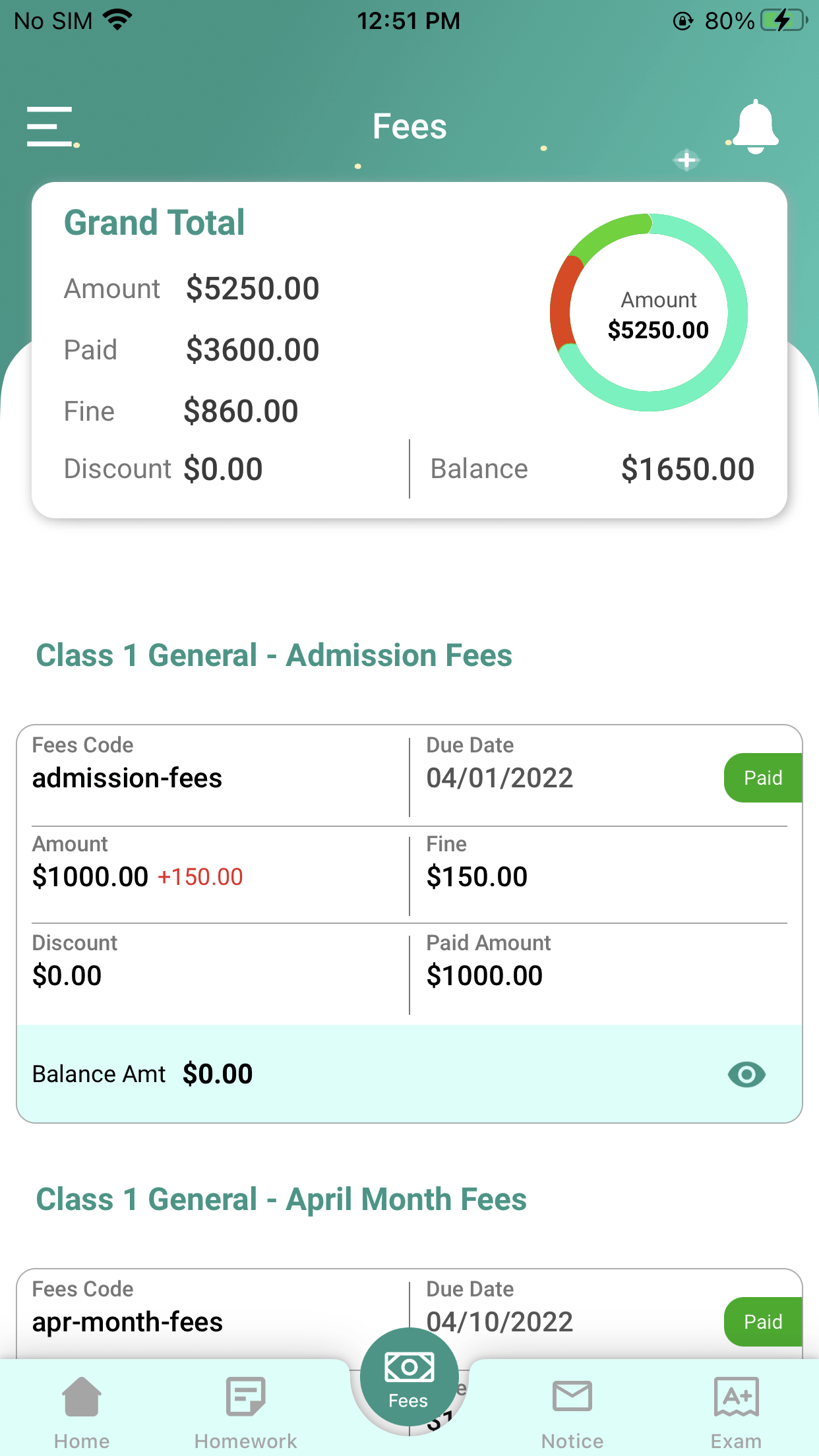The width and height of the screenshot is (819, 1456).
Task: Tap the Paid badge on admission-fees
Action: [763, 778]
